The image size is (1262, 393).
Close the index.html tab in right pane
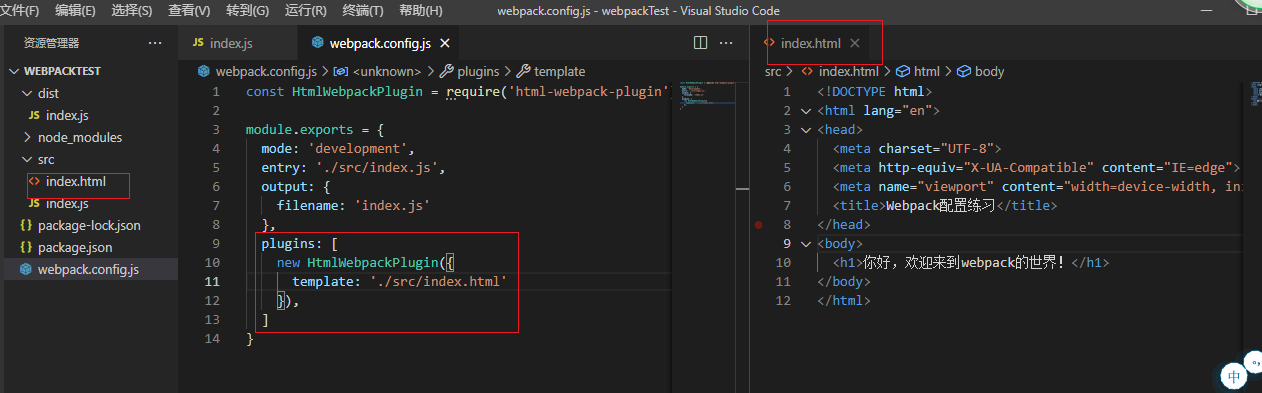[x=854, y=43]
